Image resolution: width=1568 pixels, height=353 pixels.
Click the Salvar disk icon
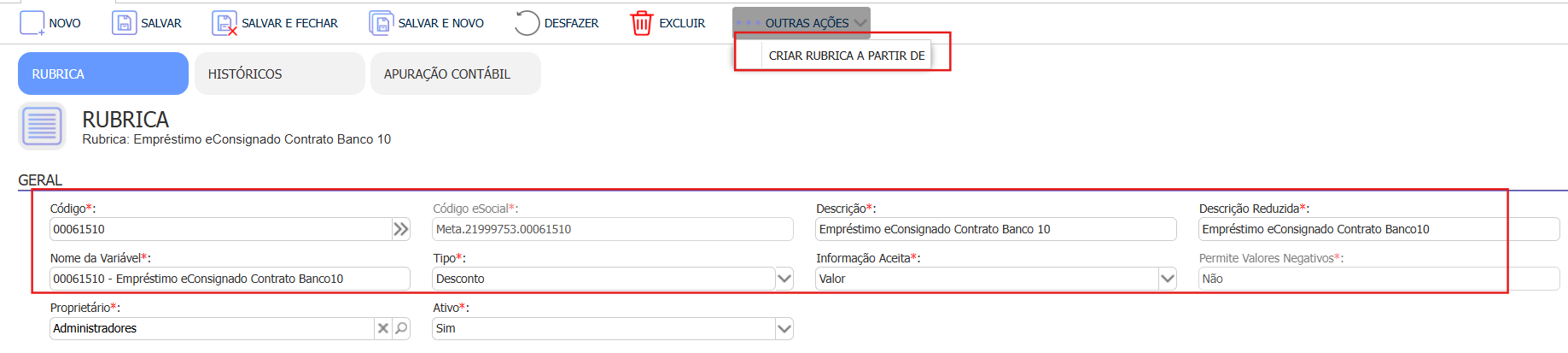(124, 23)
